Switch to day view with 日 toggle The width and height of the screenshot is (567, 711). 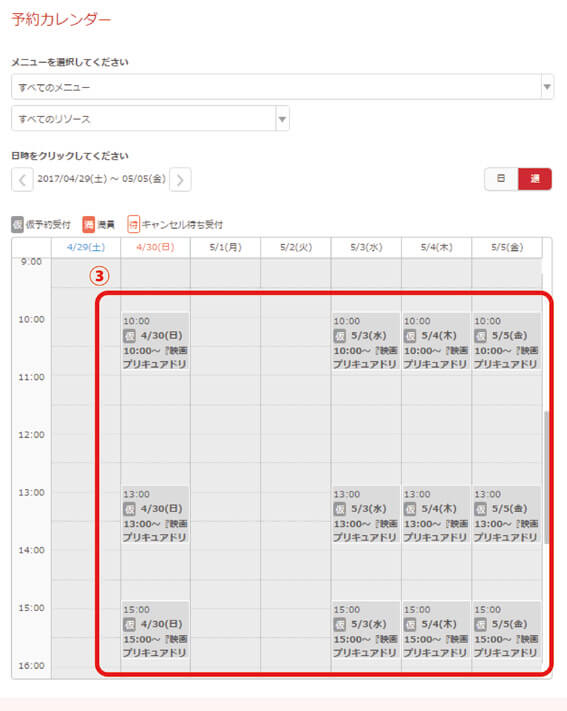[x=501, y=179]
